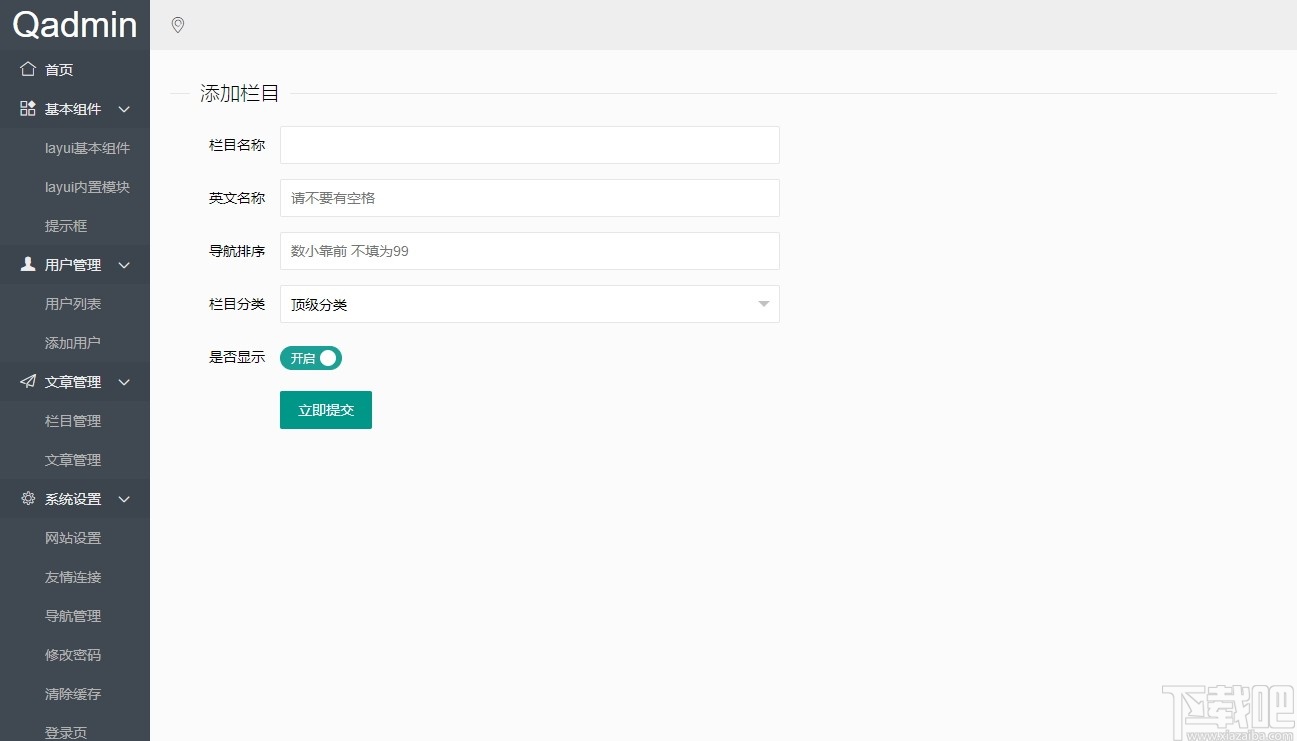Click the Qadmin logo

74,25
